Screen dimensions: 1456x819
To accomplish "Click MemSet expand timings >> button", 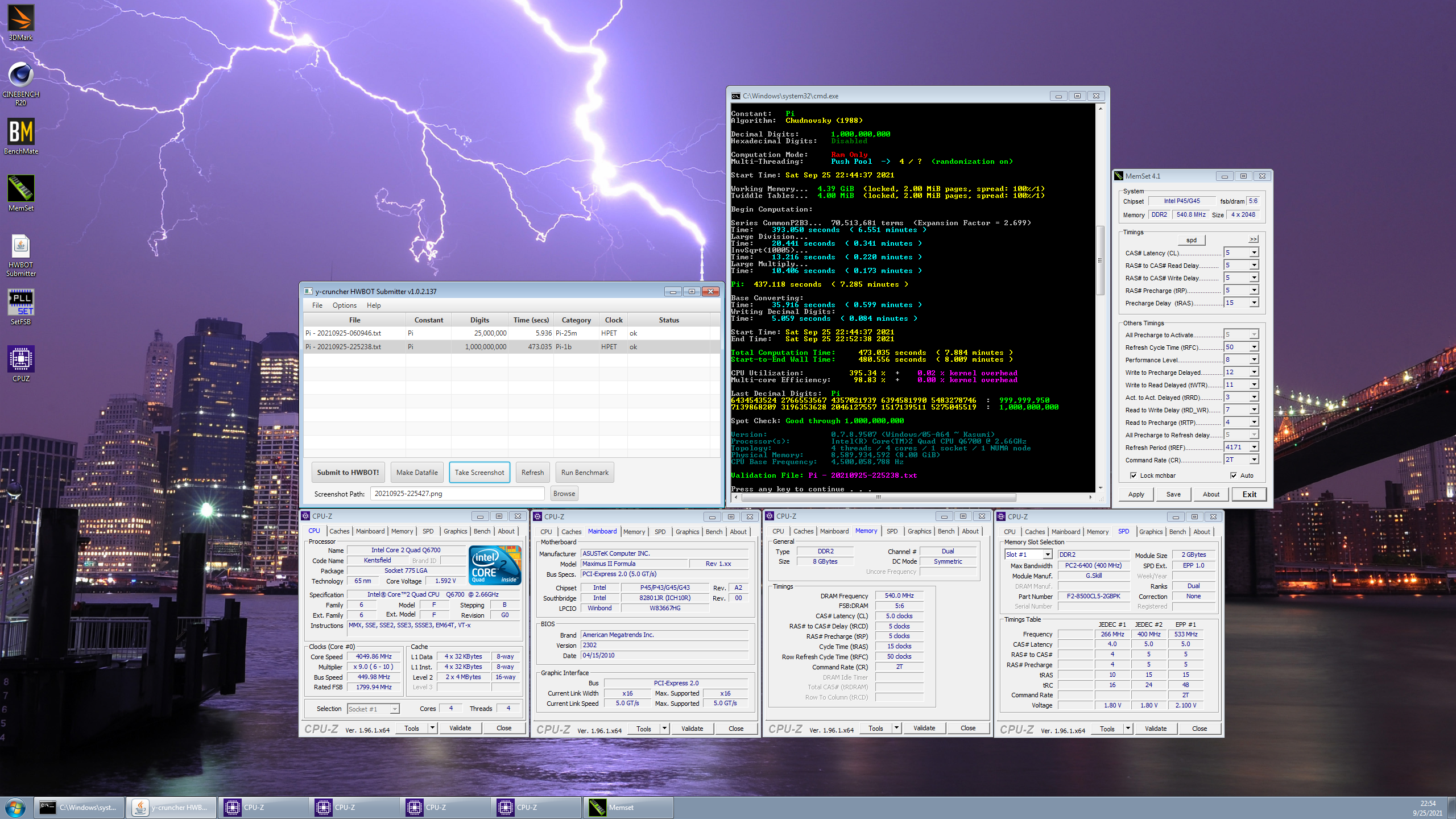I will (1253, 239).
